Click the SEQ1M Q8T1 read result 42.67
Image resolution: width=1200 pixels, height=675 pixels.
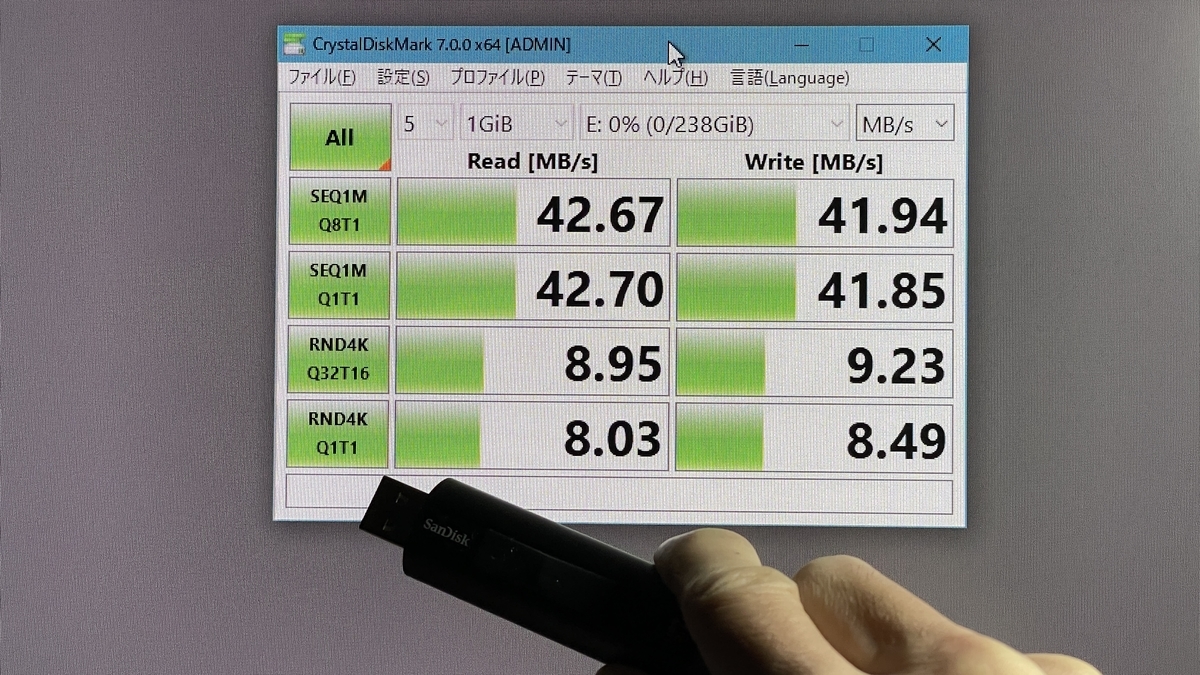pyautogui.click(x=534, y=212)
